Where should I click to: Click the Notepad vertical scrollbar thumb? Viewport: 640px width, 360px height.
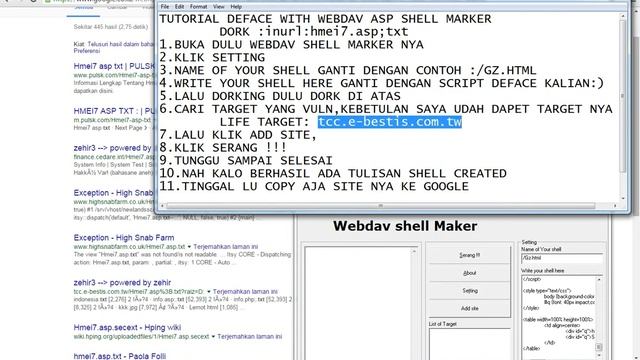tap(622, 95)
